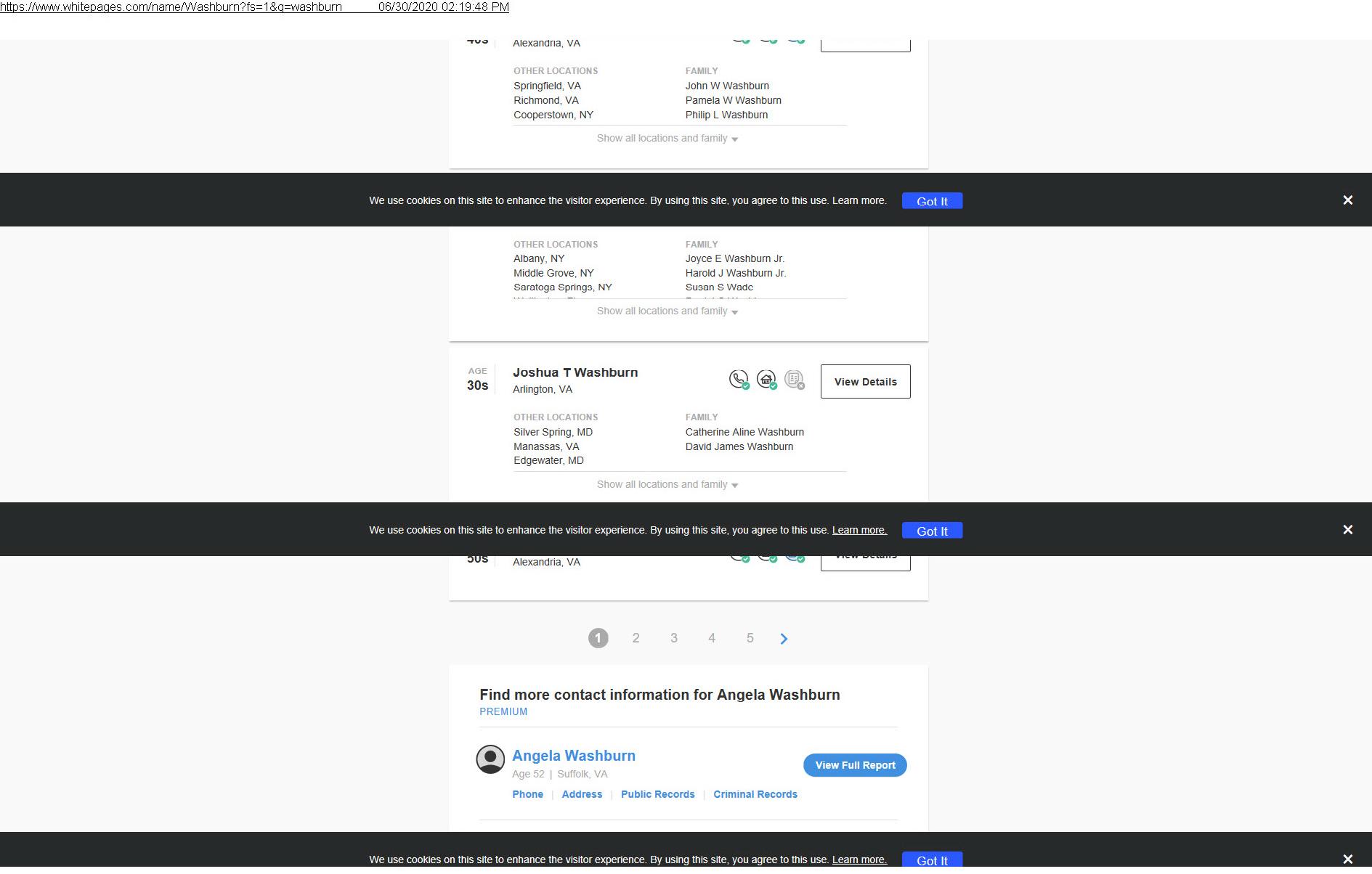Open results page 5
The height and width of the screenshot is (874, 1372).
pos(750,638)
